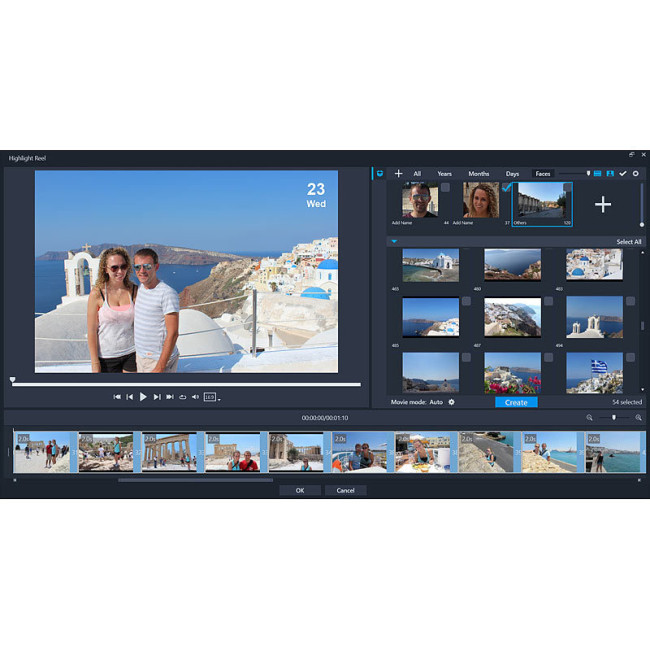
Task: Adjust the timeline zoom slider handle
Action: pos(614,417)
